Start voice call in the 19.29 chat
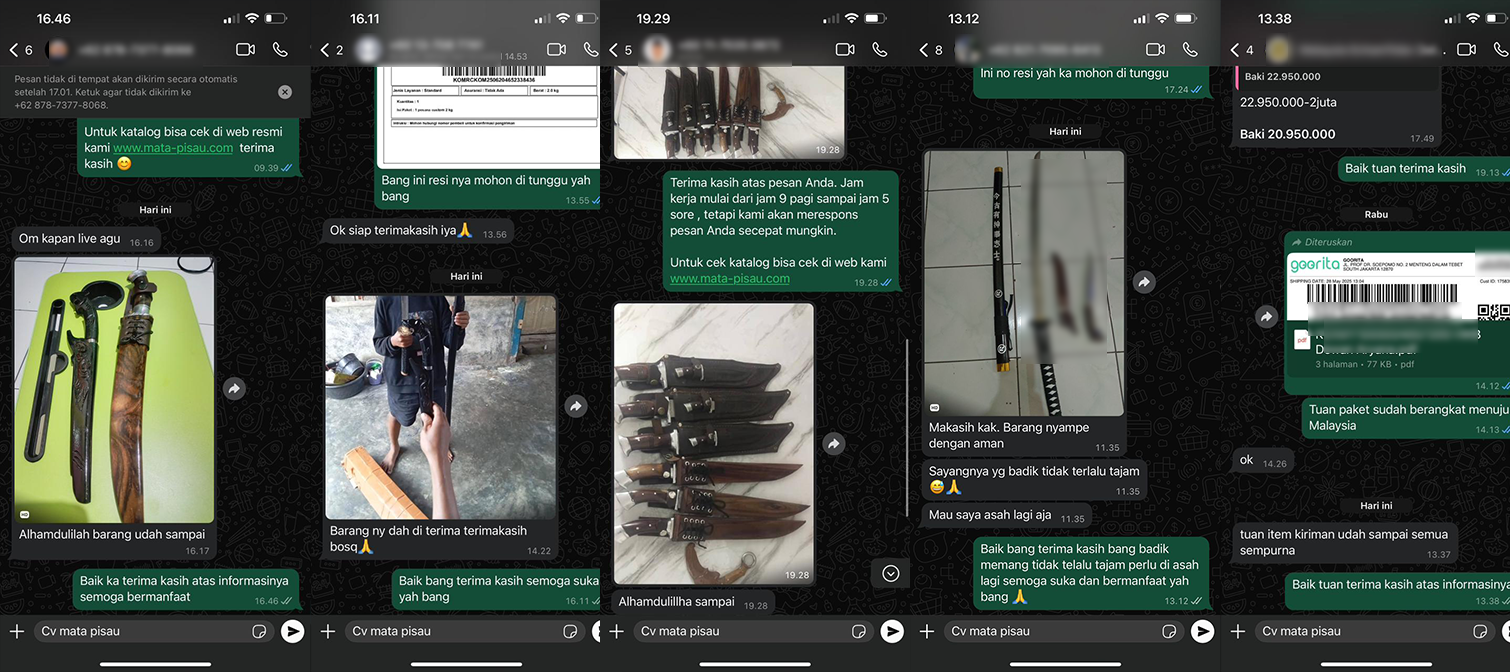Viewport: 1510px width, 672px height. point(880,49)
